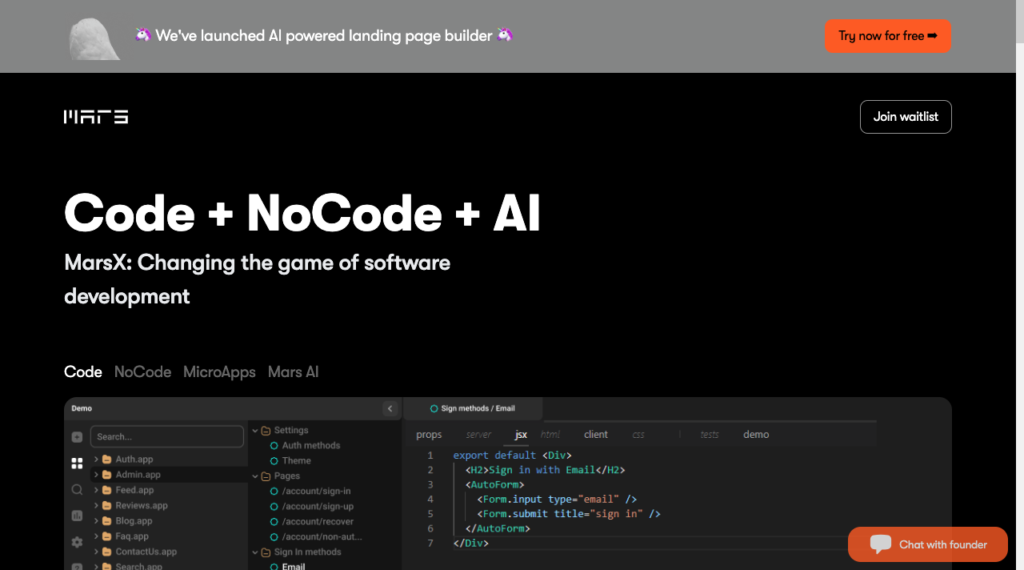
Task: Click the circle icon beside /account/sign-in
Action: [x=274, y=491]
